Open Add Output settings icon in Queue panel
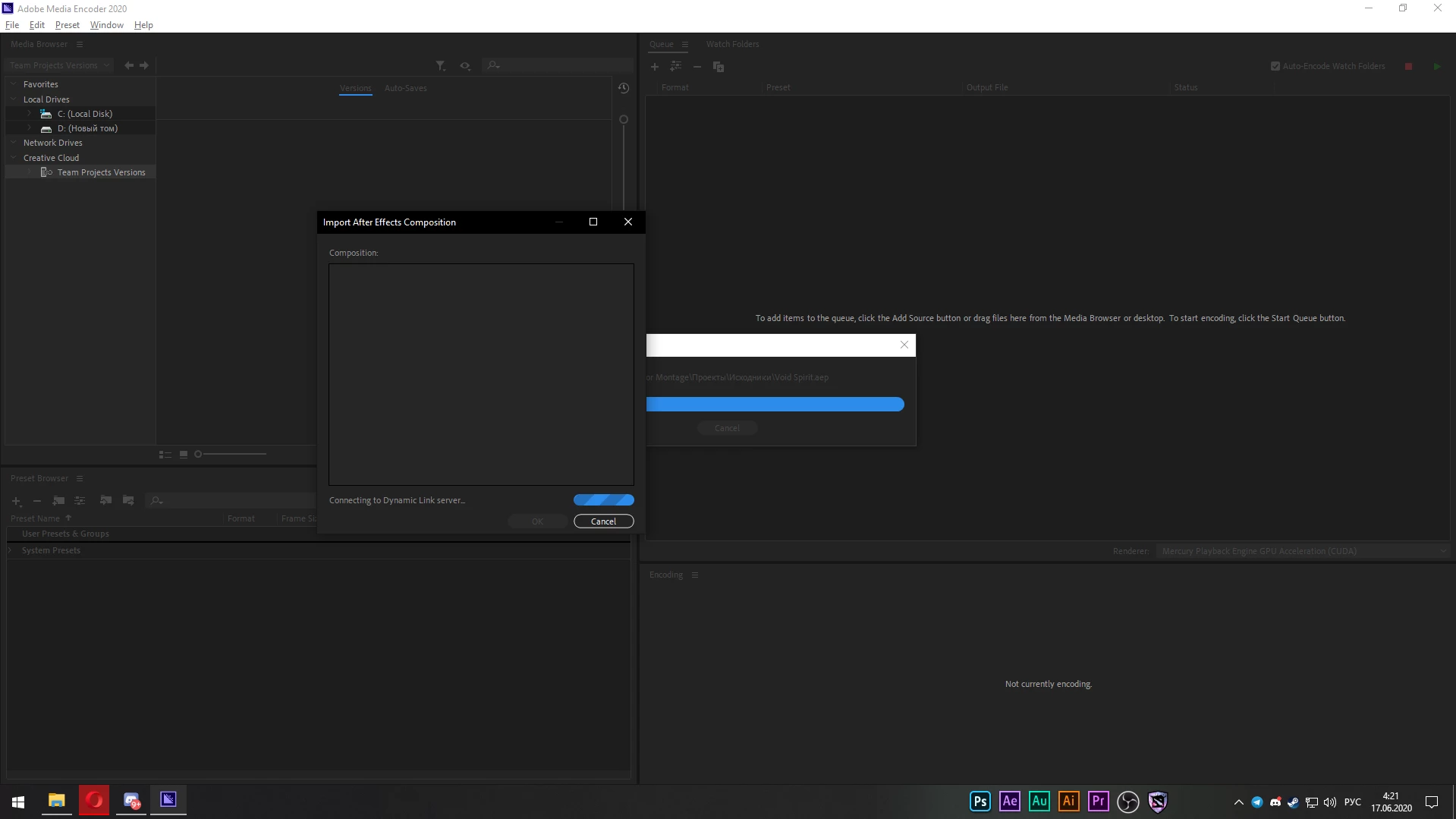Screen dimensions: 1456x819 point(675,67)
